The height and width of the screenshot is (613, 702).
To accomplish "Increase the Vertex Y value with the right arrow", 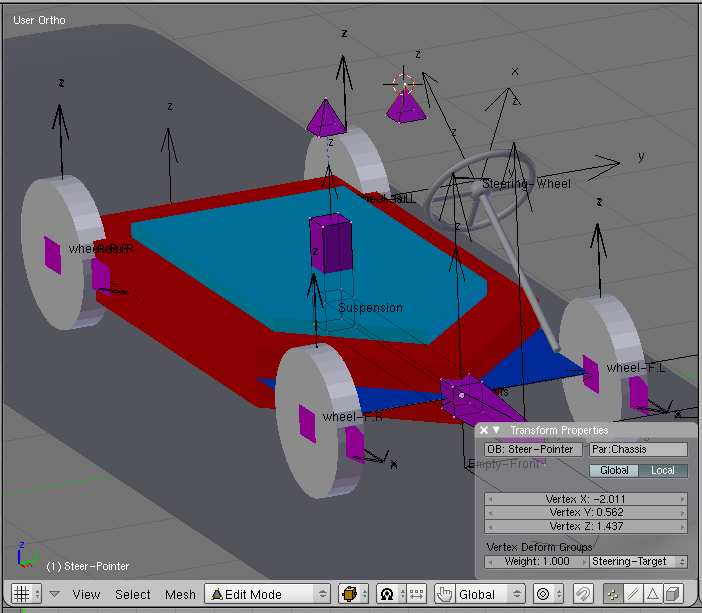I will (682, 512).
